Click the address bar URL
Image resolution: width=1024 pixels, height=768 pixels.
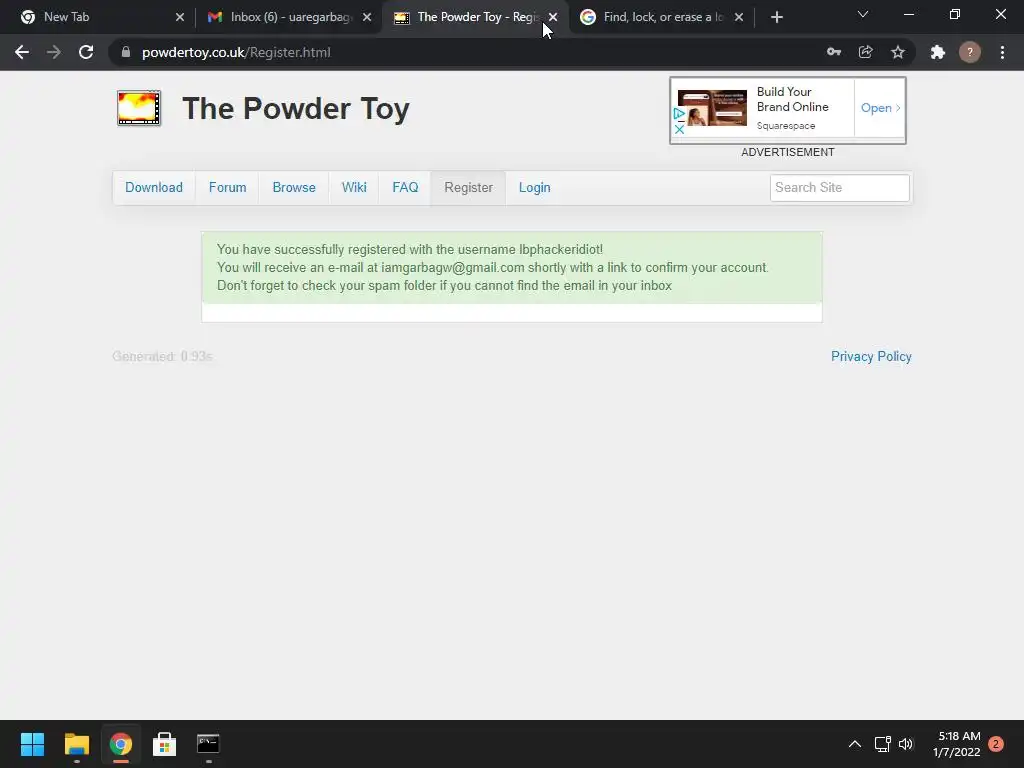[x=236, y=52]
